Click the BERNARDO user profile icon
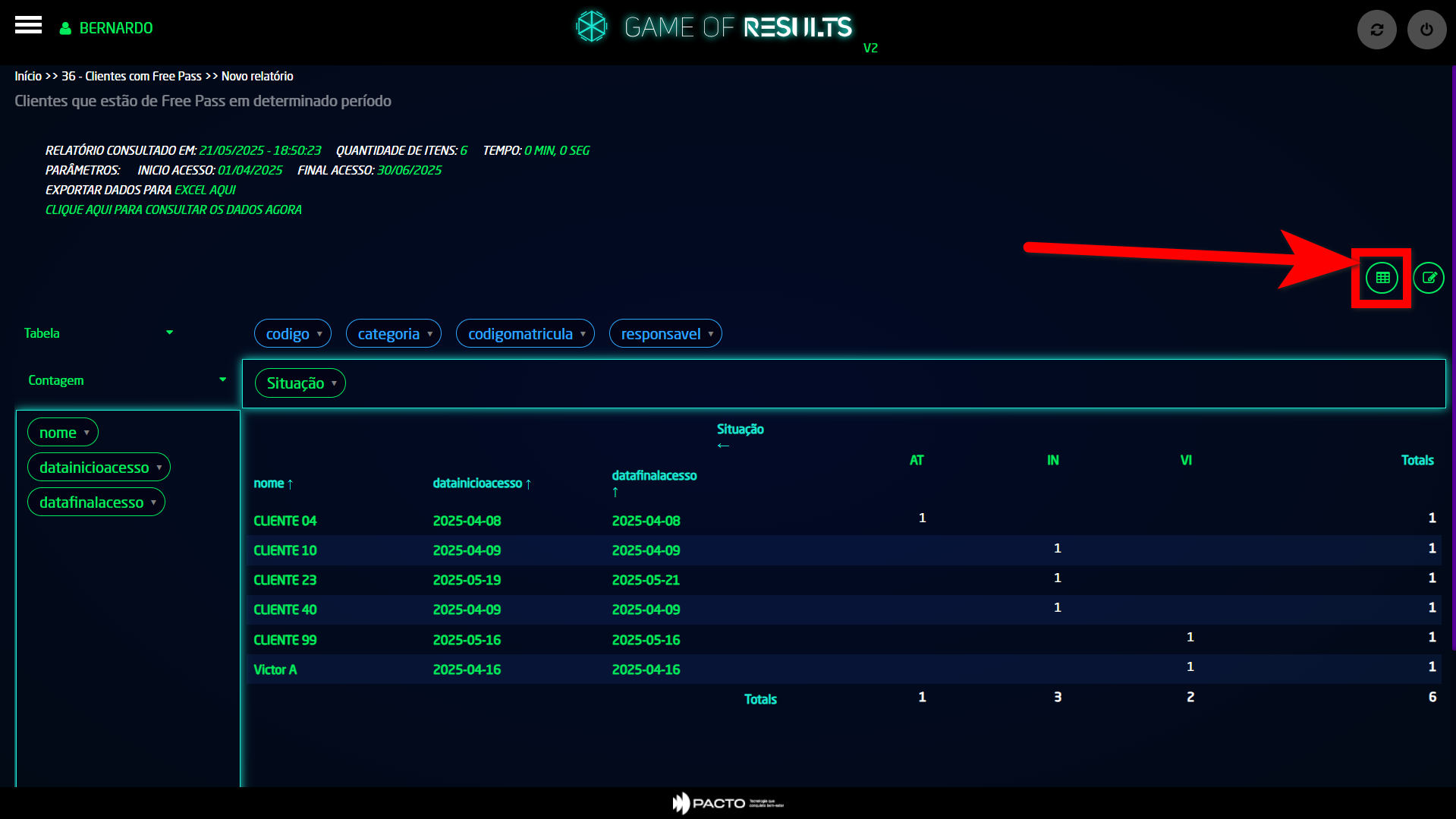This screenshot has height=819, width=1456. [x=65, y=28]
